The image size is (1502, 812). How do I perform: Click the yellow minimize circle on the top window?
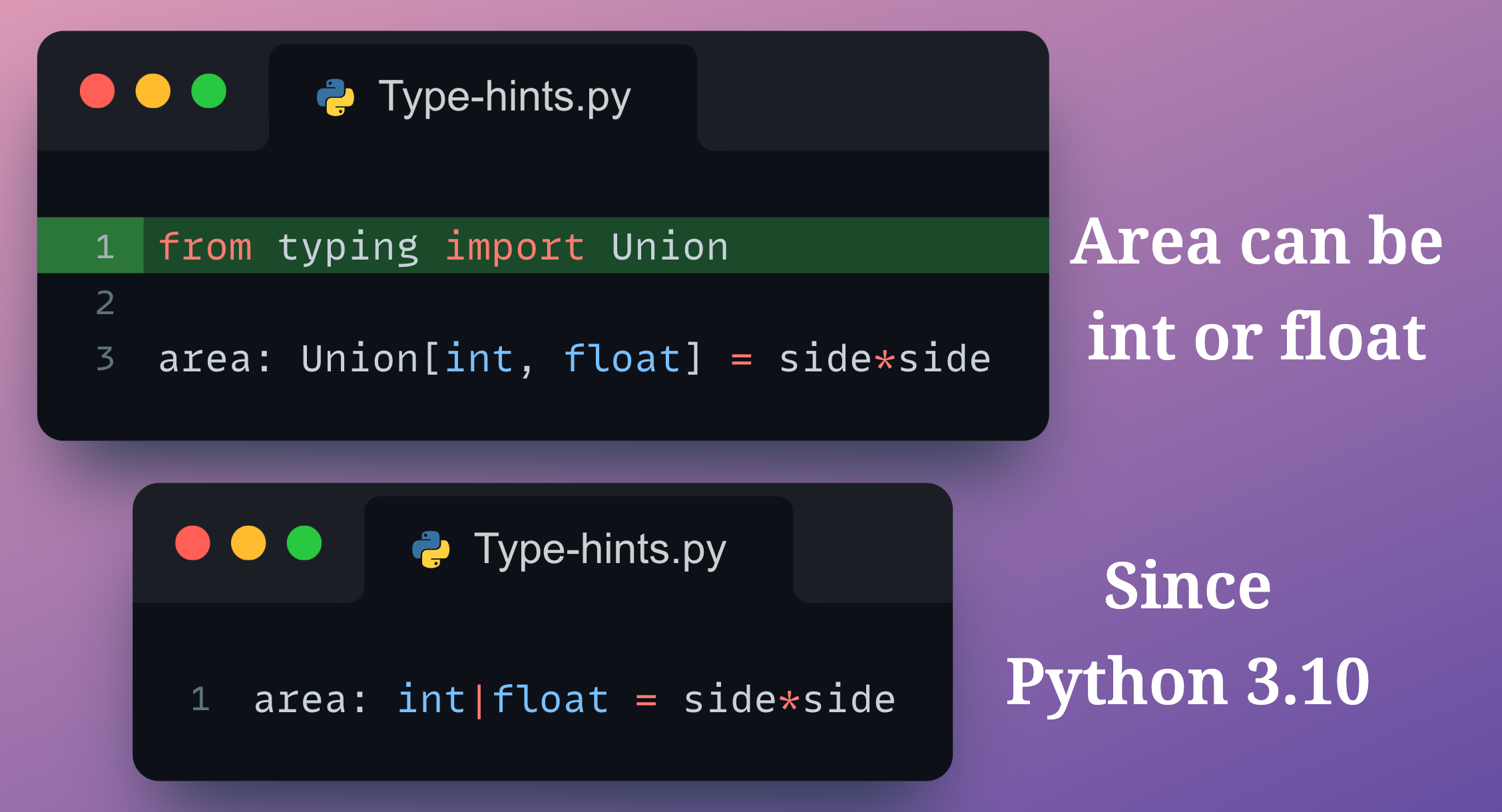pos(154,91)
